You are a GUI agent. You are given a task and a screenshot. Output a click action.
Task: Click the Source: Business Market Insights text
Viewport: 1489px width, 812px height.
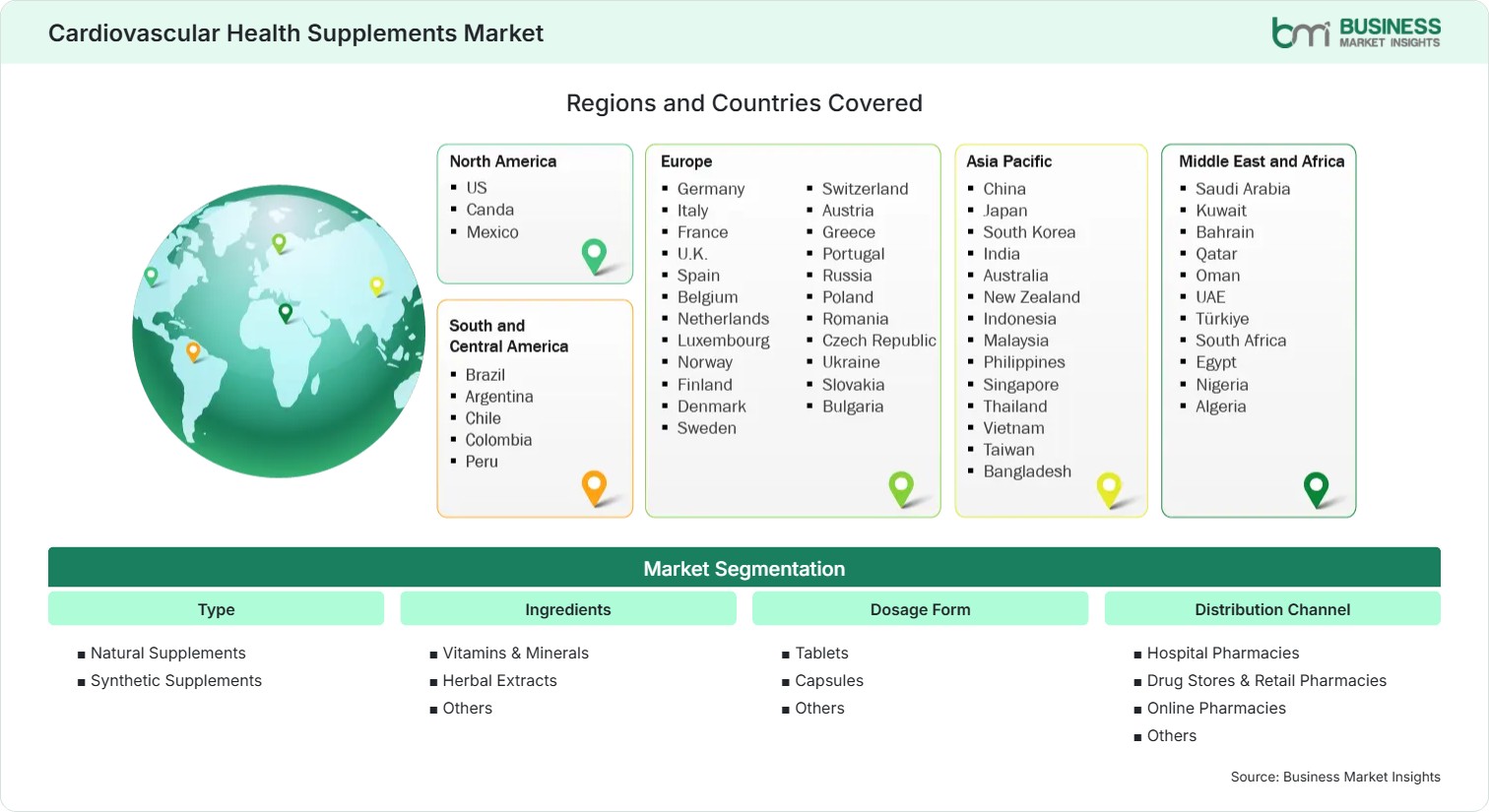[x=1335, y=777]
